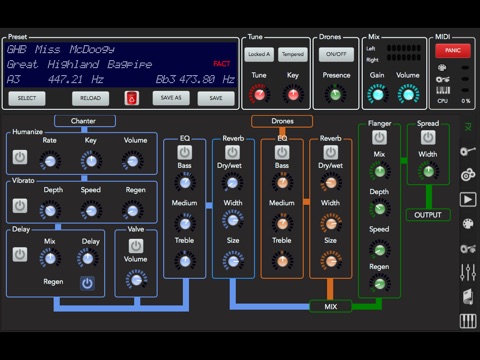Click the green Drones Presence knob

[x=336, y=95]
